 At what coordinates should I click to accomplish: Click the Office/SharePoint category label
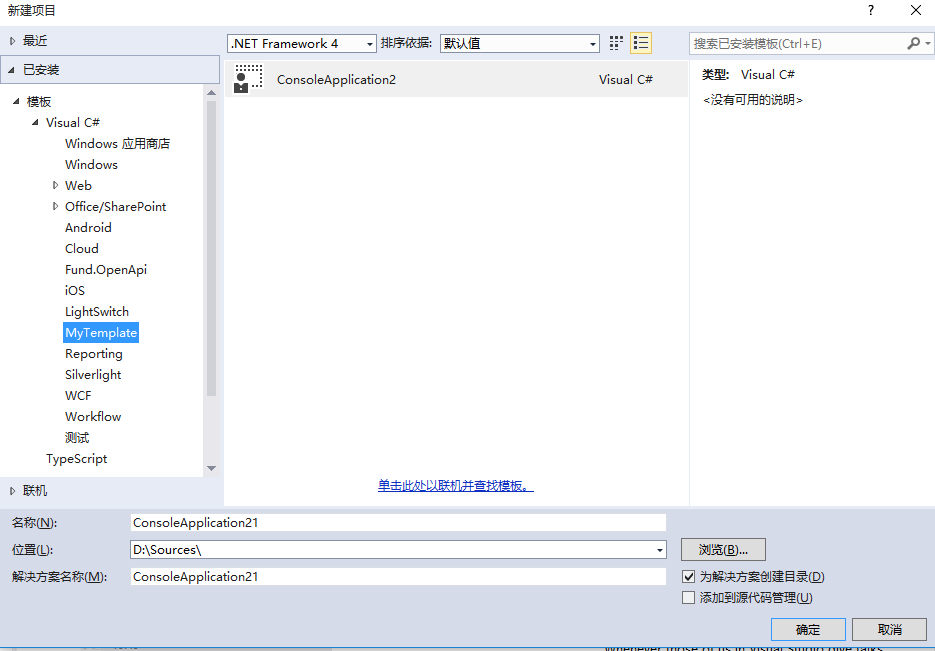pyautogui.click(x=116, y=206)
